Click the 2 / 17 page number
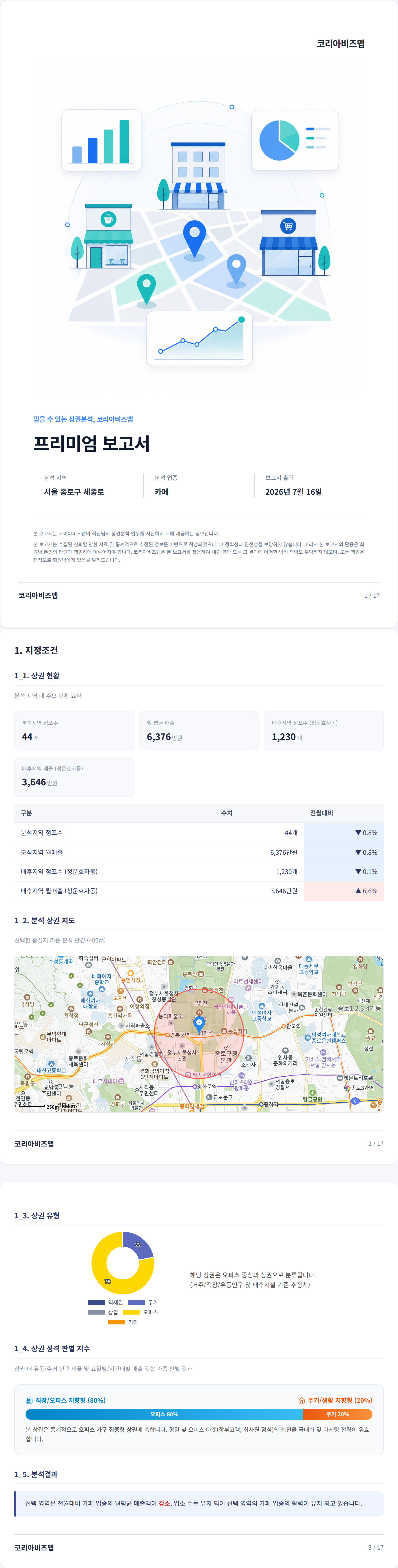The width and height of the screenshot is (398, 1568). 376,1144
